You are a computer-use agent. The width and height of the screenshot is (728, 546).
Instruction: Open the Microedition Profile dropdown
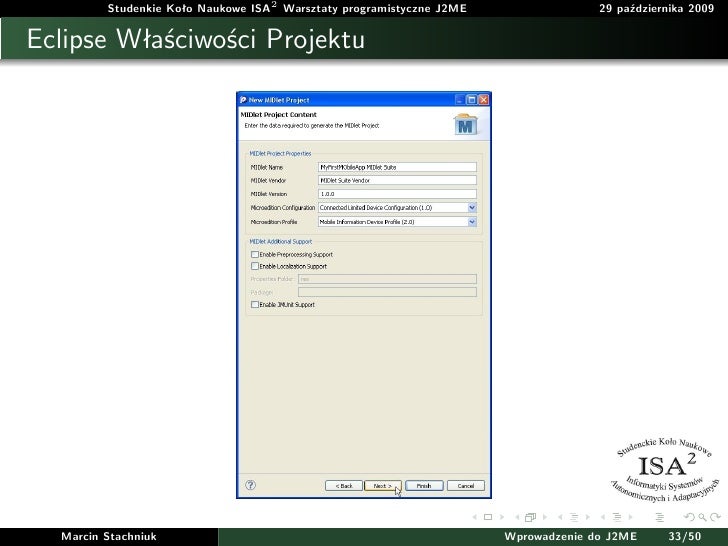point(472,222)
